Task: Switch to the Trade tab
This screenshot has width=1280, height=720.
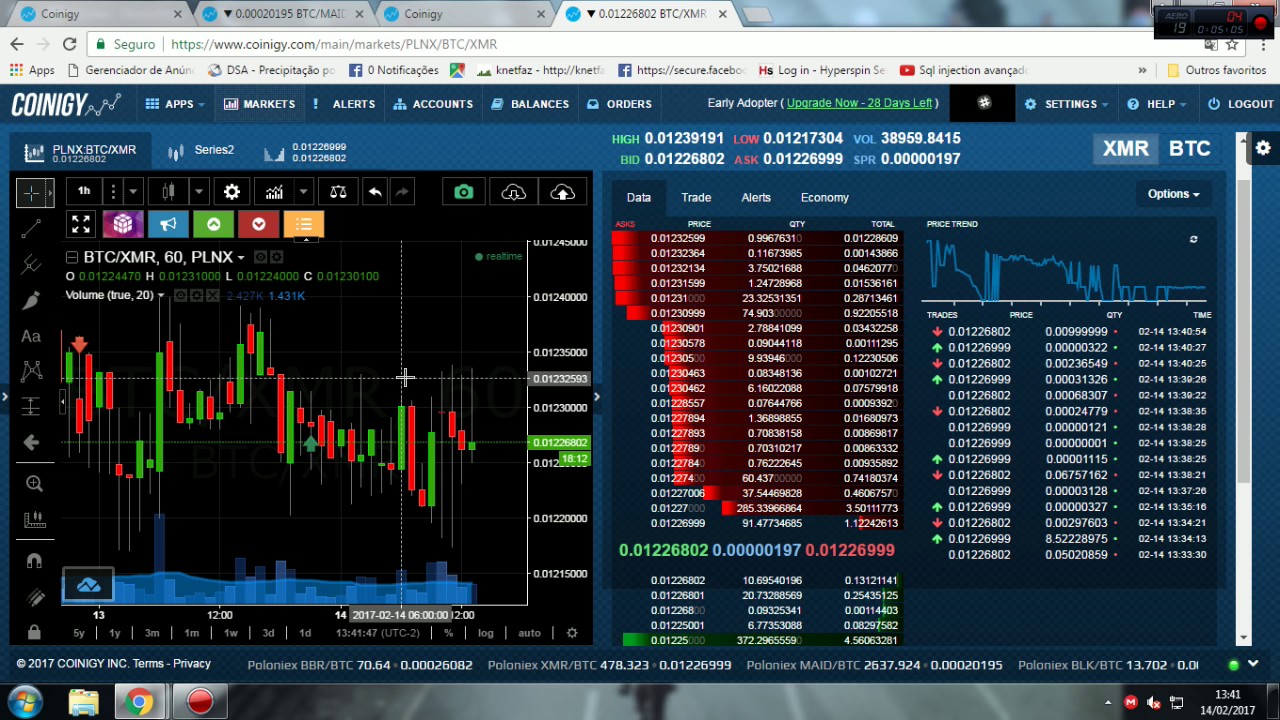Action: (x=696, y=197)
